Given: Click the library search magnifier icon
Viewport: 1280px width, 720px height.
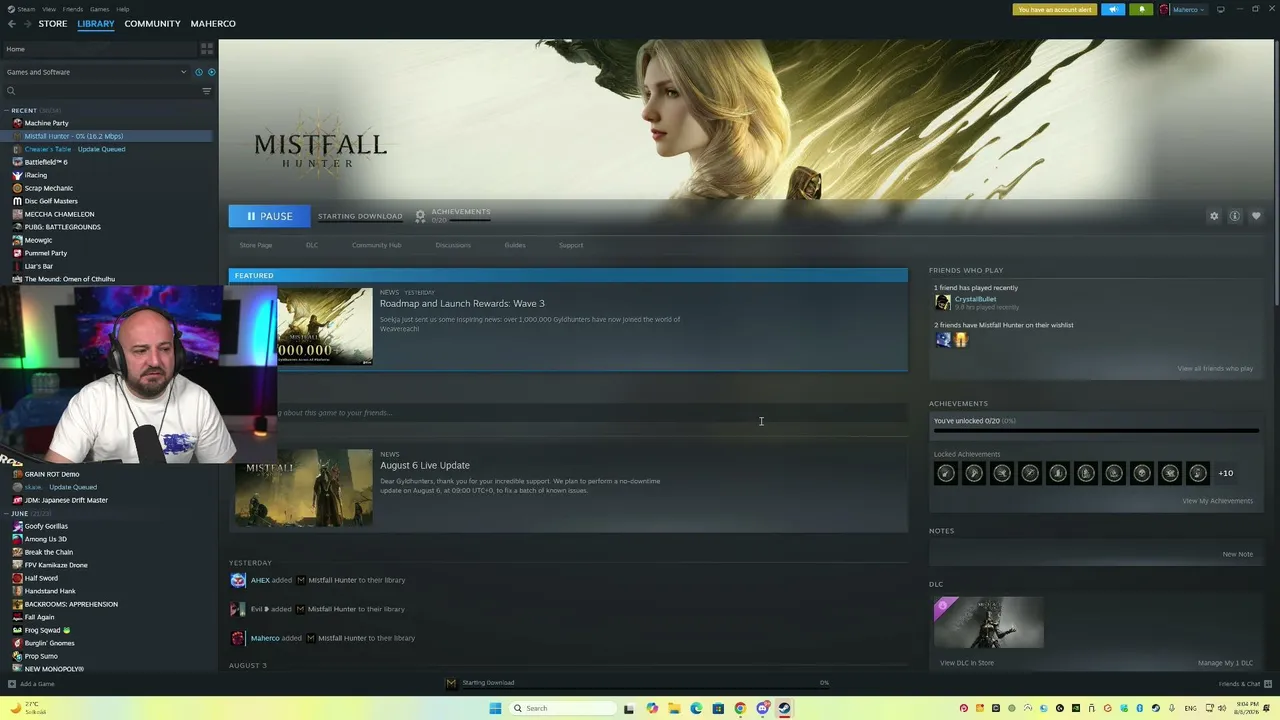Looking at the screenshot, I should pyautogui.click(x=11, y=91).
